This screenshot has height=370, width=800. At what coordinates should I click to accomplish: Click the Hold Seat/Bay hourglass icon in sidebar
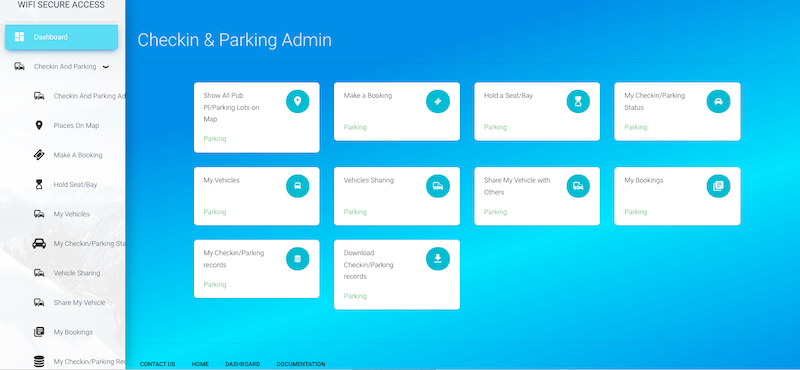pos(39,185)
